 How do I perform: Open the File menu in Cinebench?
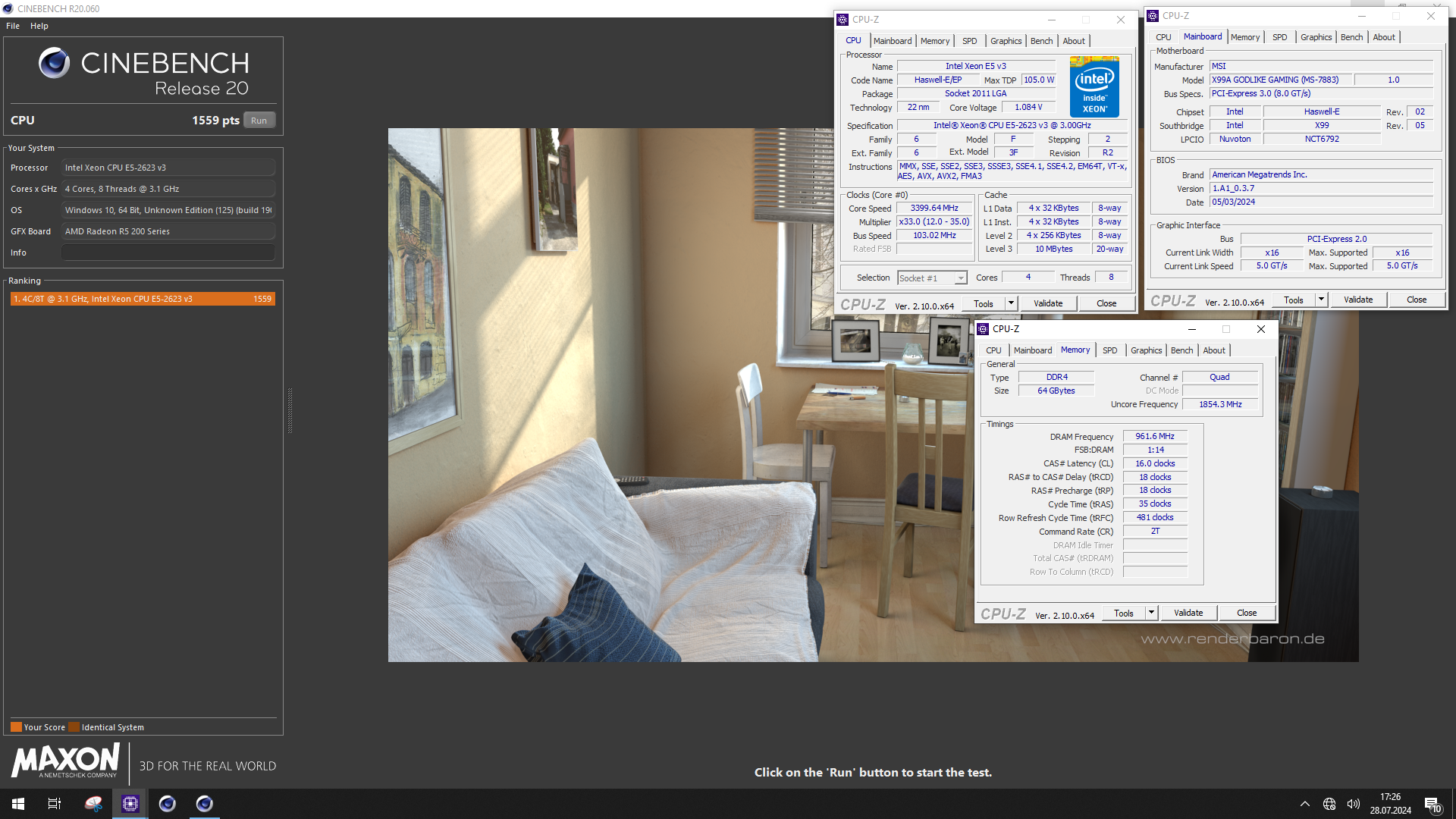(x=13, y=26)
